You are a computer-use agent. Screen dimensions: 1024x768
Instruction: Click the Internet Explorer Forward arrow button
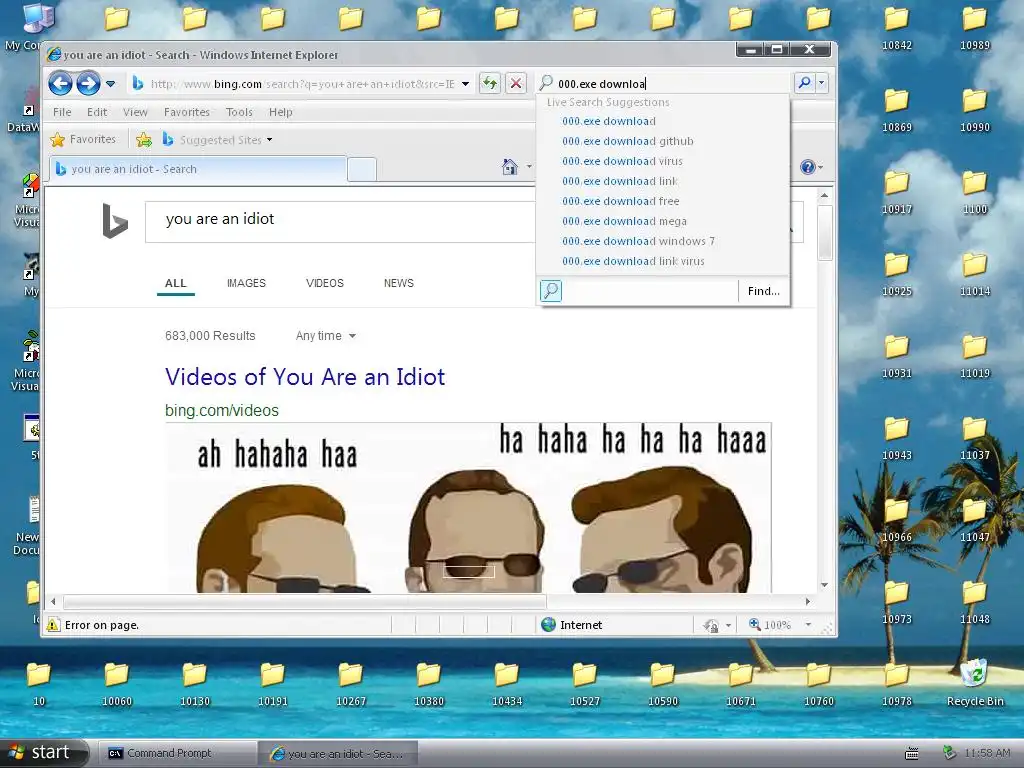(x=88, y=83)
